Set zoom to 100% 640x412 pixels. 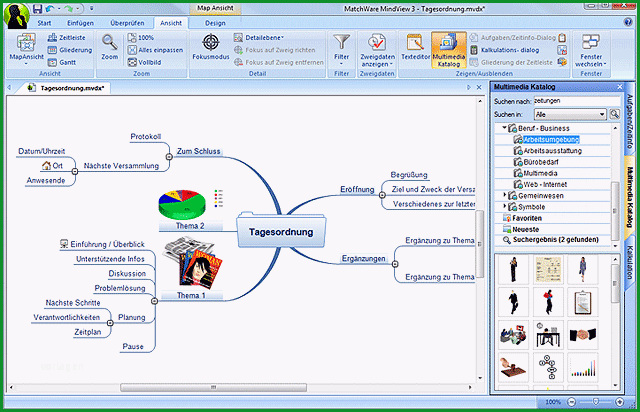pos(141,38)
